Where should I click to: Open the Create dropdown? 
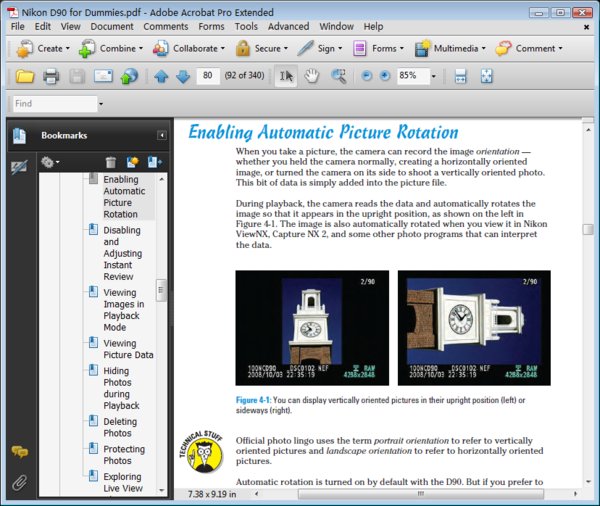[43, 49]
